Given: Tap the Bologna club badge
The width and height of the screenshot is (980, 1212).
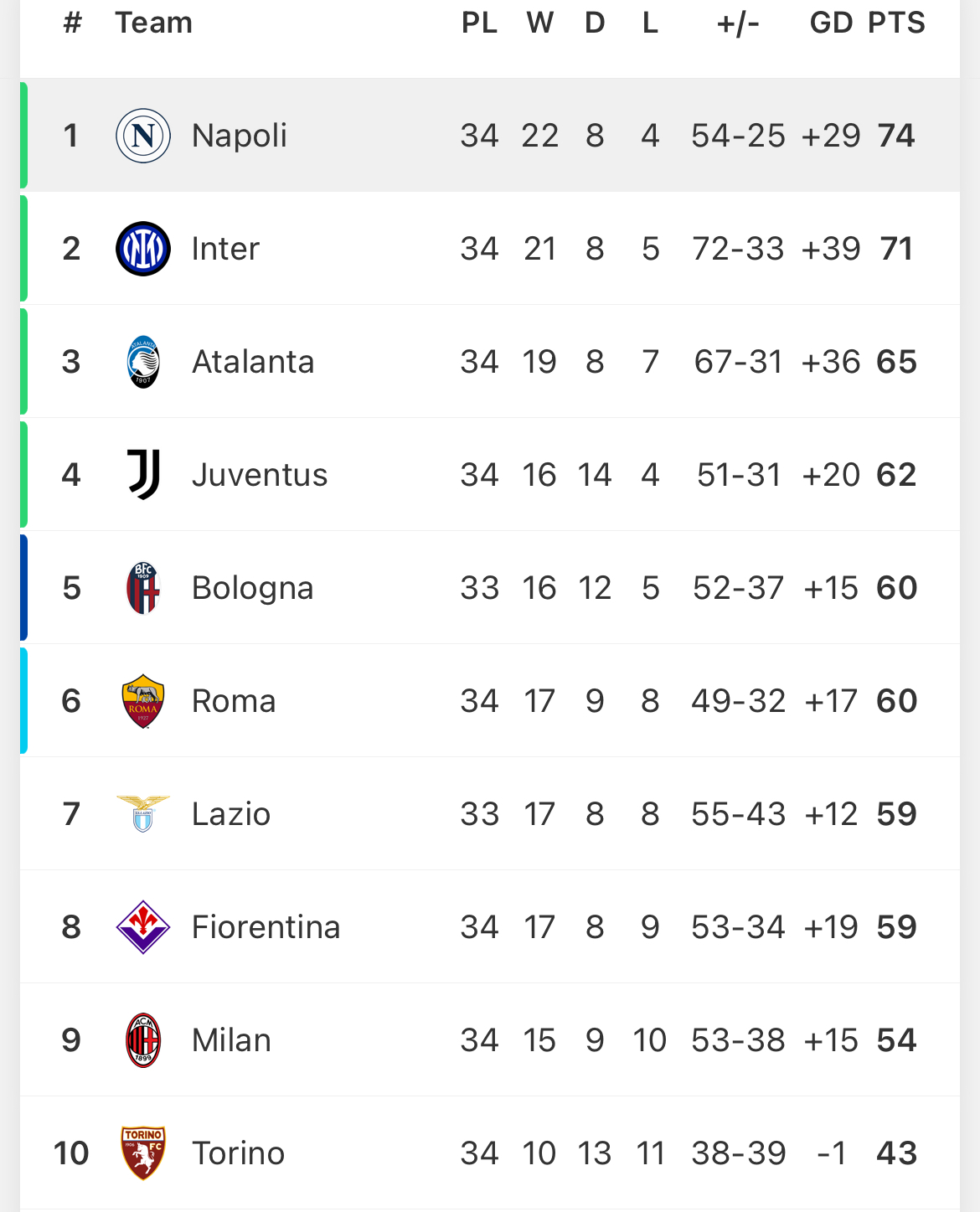Looking at the screenshot, I should (143, 588).
